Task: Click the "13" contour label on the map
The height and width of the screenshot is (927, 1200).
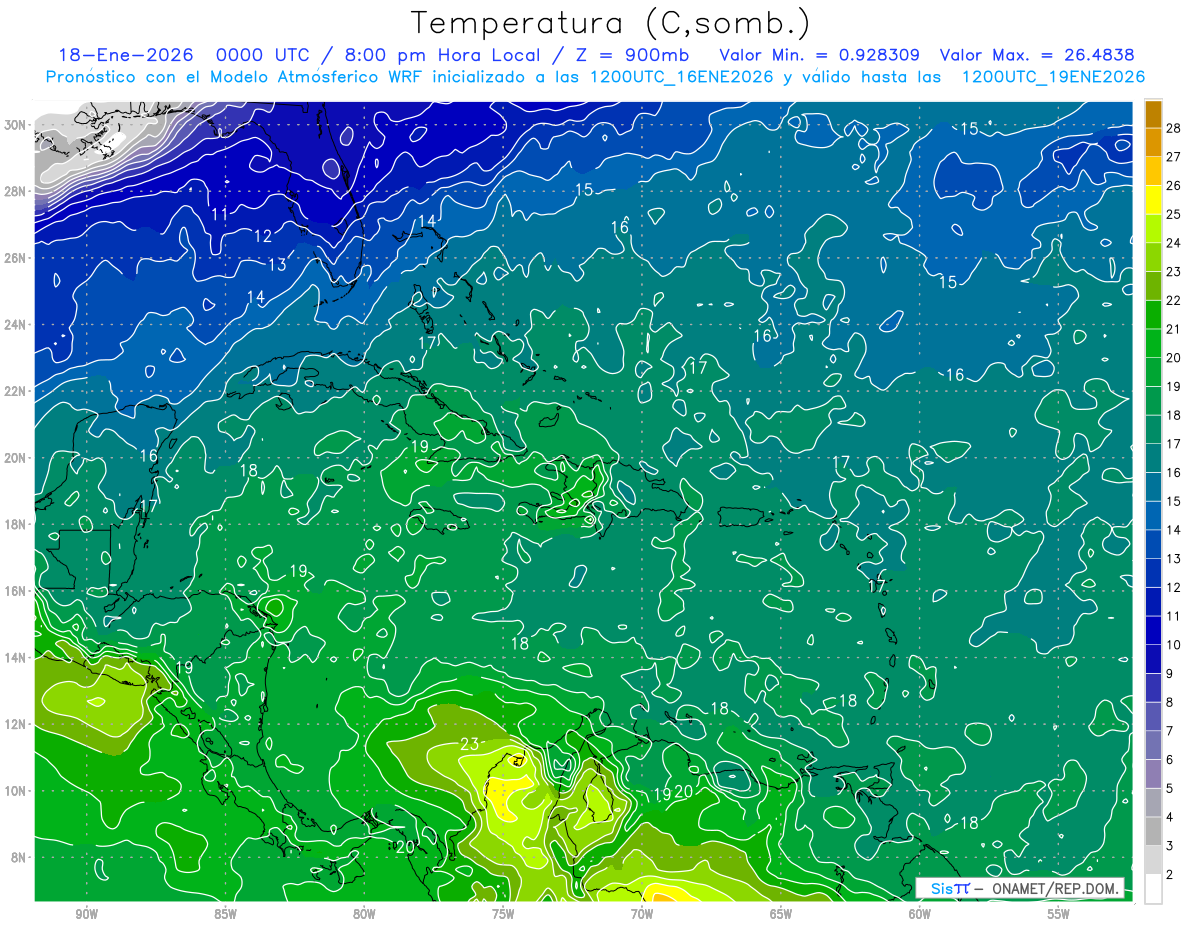Action: click(x=278, y=264)
